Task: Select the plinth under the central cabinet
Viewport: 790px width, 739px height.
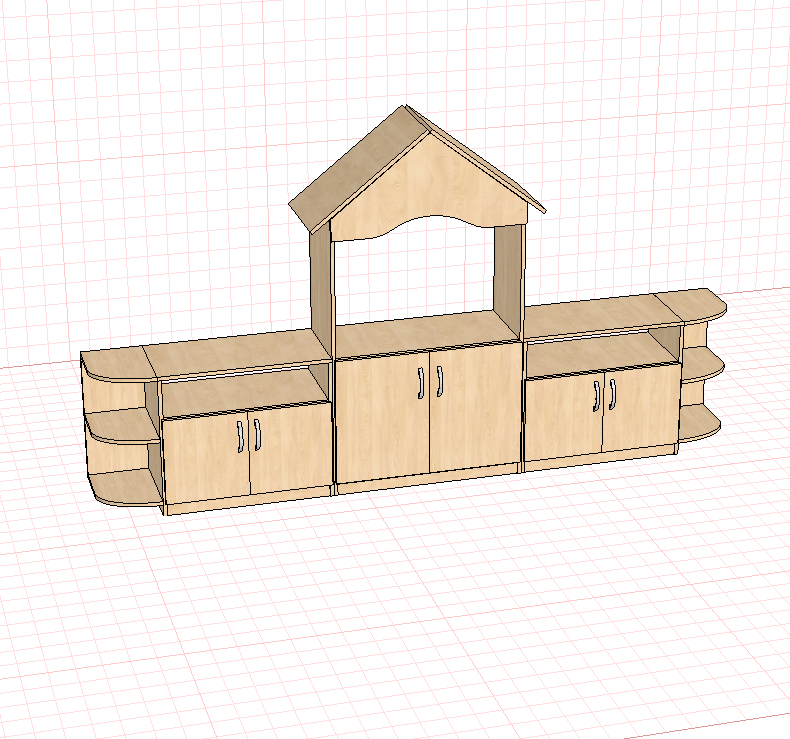Action: (x=428, y=480)
